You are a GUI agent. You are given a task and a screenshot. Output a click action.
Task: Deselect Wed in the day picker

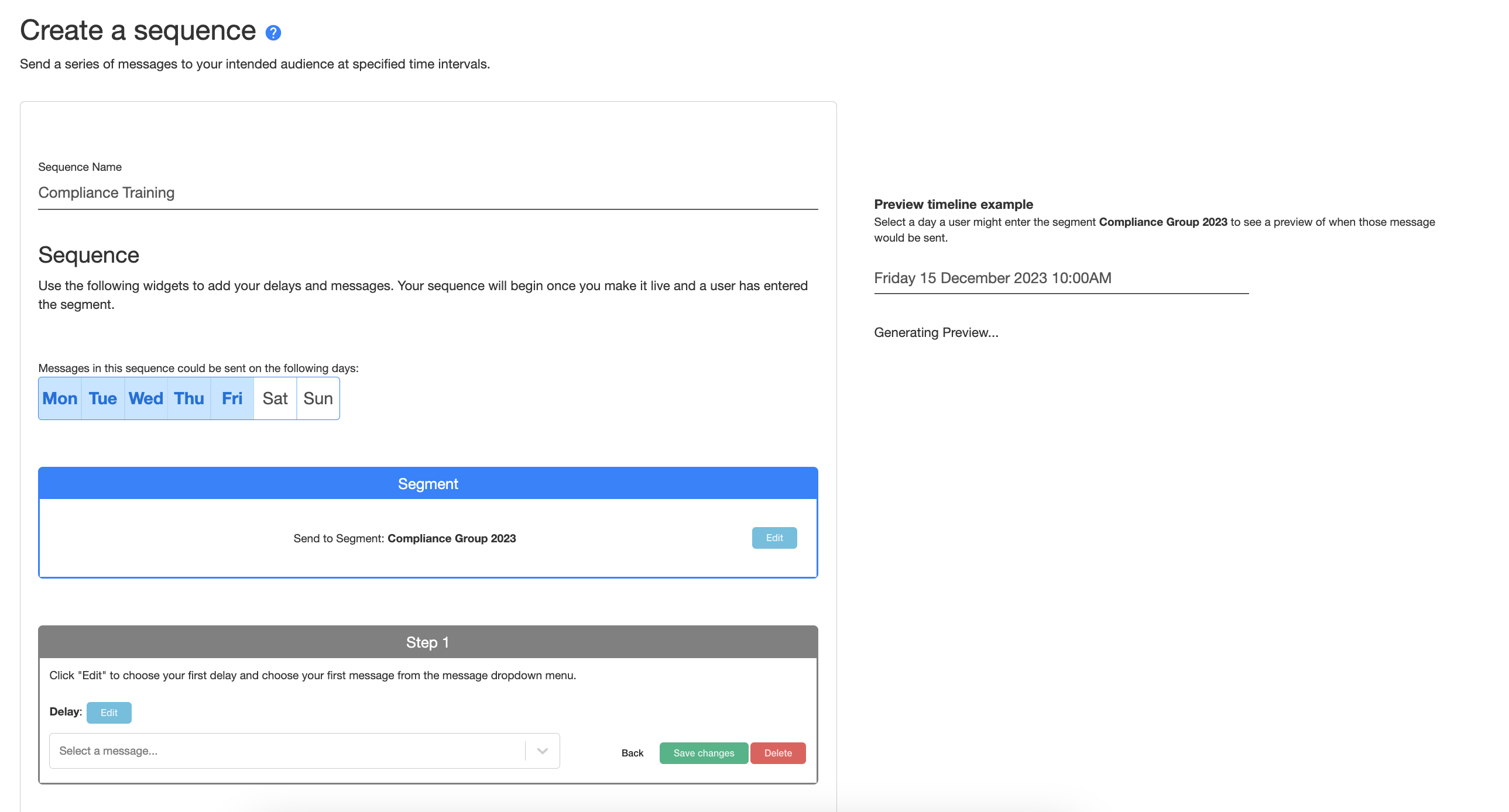tap(146, 398)
